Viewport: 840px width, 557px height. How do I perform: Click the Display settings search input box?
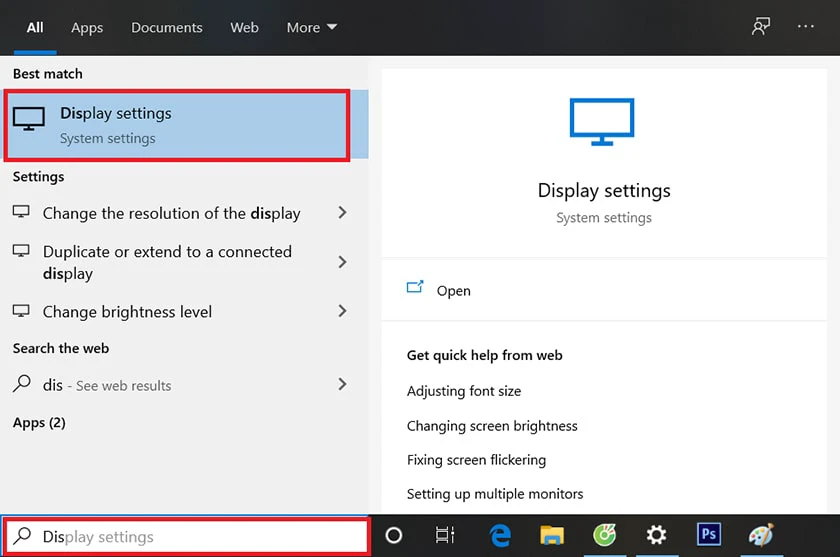pyautogui.click(x=186, y=536)
